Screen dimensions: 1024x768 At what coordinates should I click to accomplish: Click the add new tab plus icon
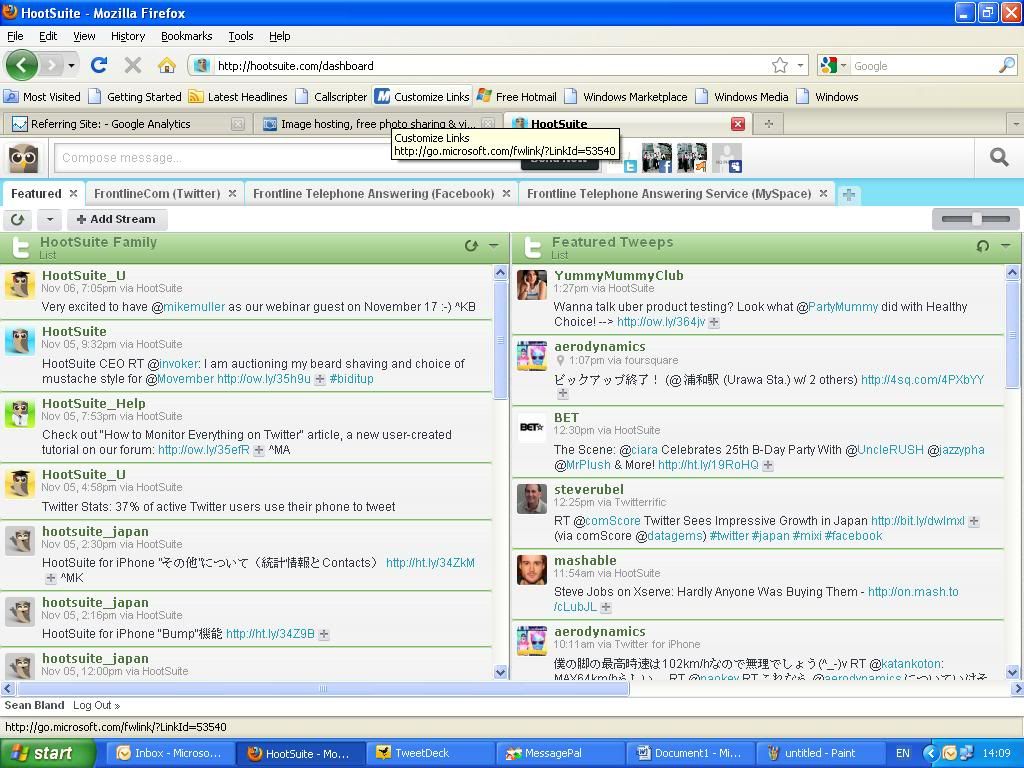[x=848, y=194]
